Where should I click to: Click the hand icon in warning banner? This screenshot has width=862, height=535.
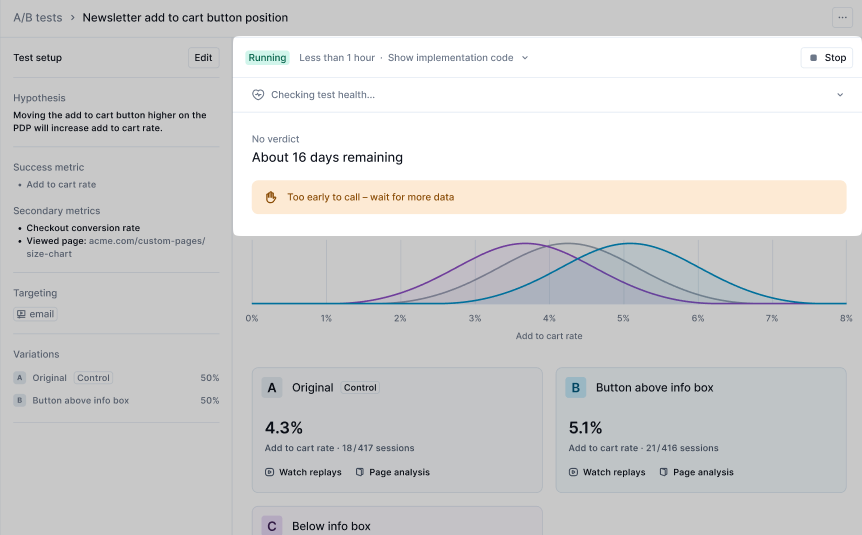click(x=270, y=197)
